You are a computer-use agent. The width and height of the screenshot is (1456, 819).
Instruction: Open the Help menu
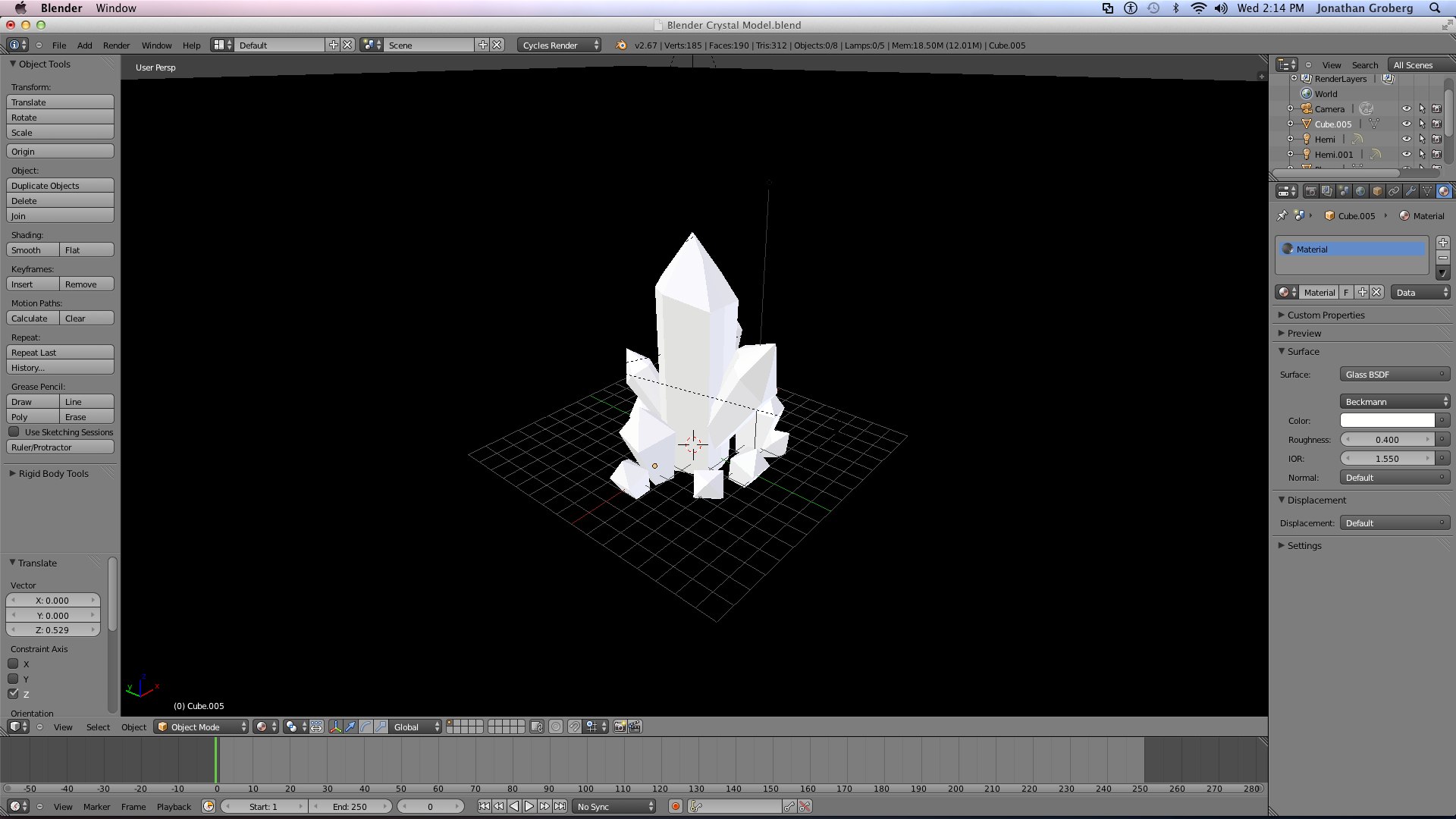pyautogui.click(x=191, y=45)
